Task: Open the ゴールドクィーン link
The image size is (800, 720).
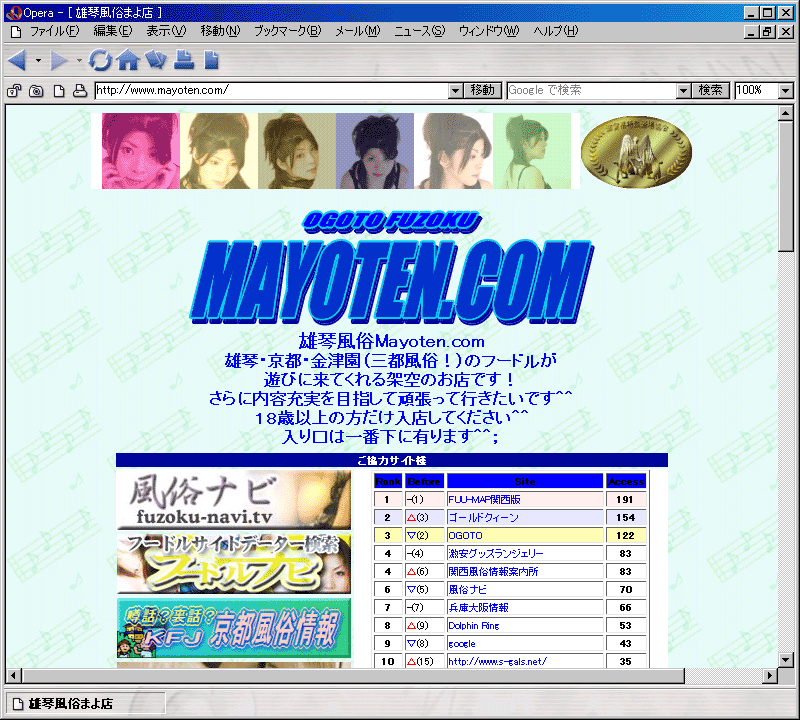Action: pos(483,517)
